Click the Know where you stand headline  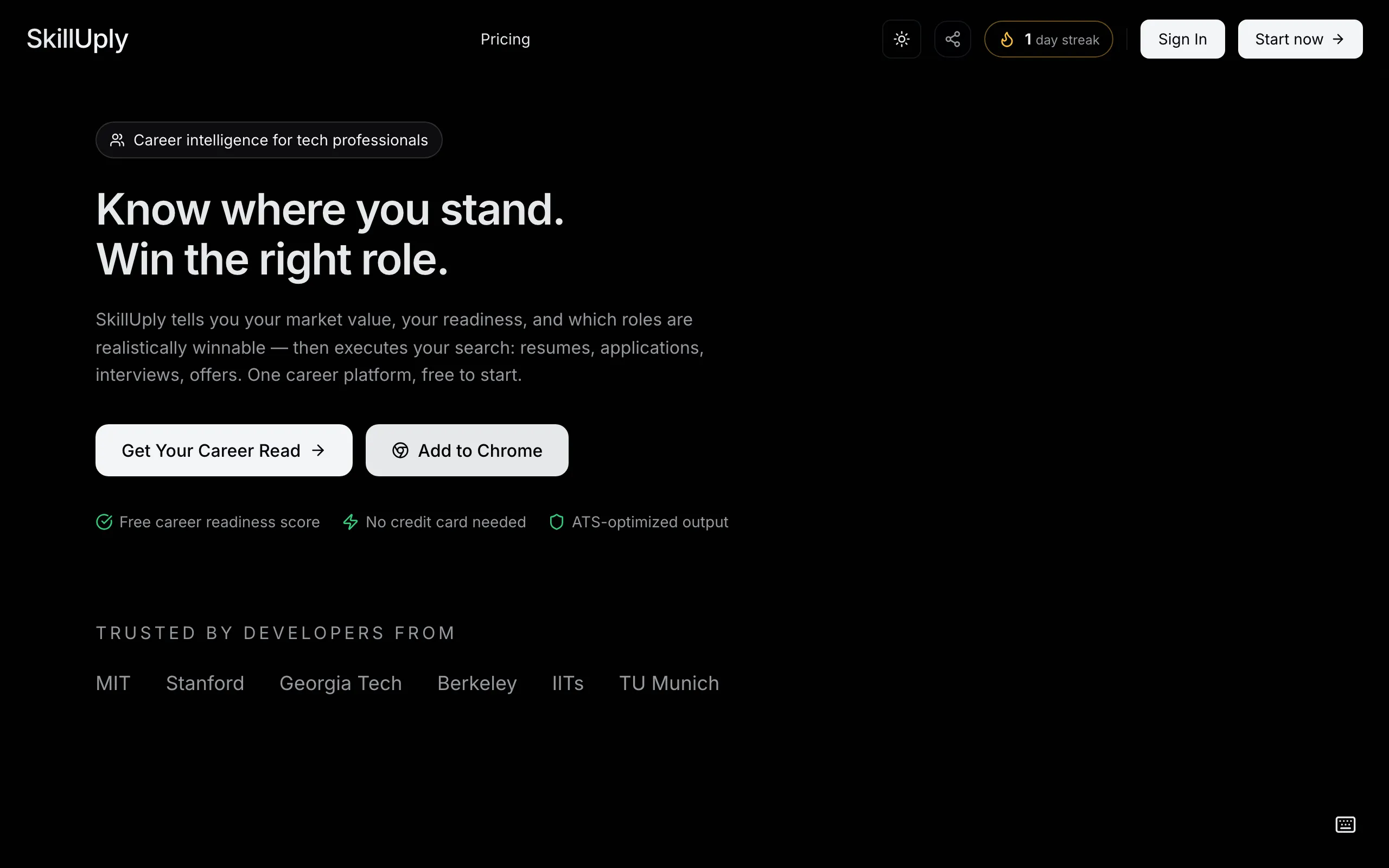(330, 209)
